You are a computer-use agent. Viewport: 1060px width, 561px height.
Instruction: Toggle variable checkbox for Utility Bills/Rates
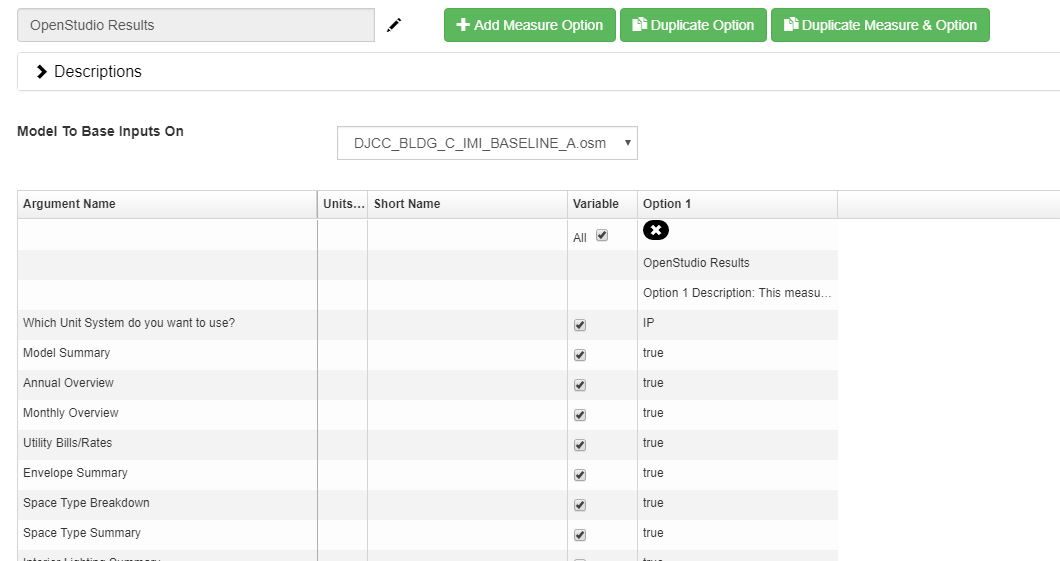click(x=580, y=445)
